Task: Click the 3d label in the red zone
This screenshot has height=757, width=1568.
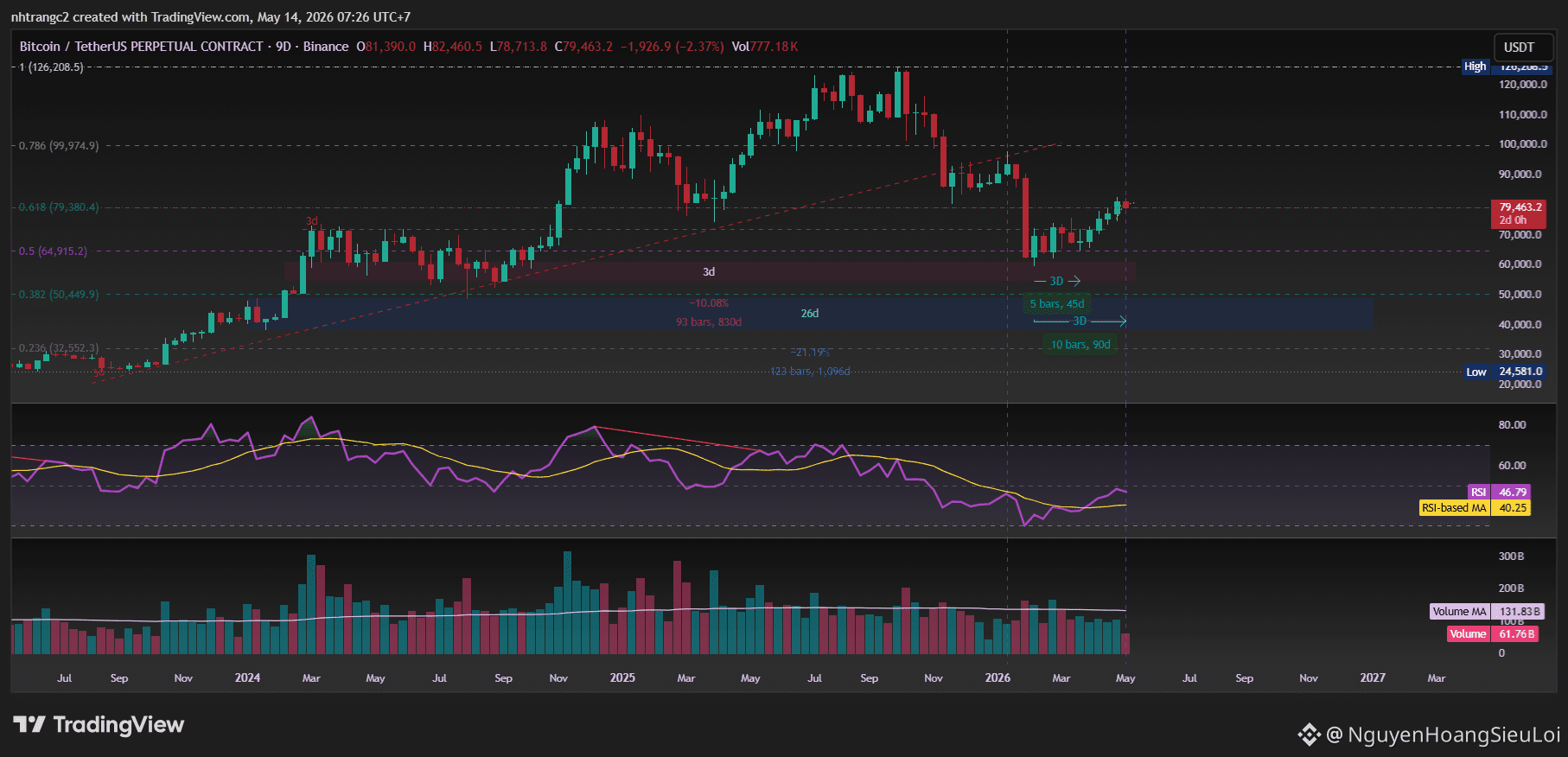Action: (x=709, y=272)
